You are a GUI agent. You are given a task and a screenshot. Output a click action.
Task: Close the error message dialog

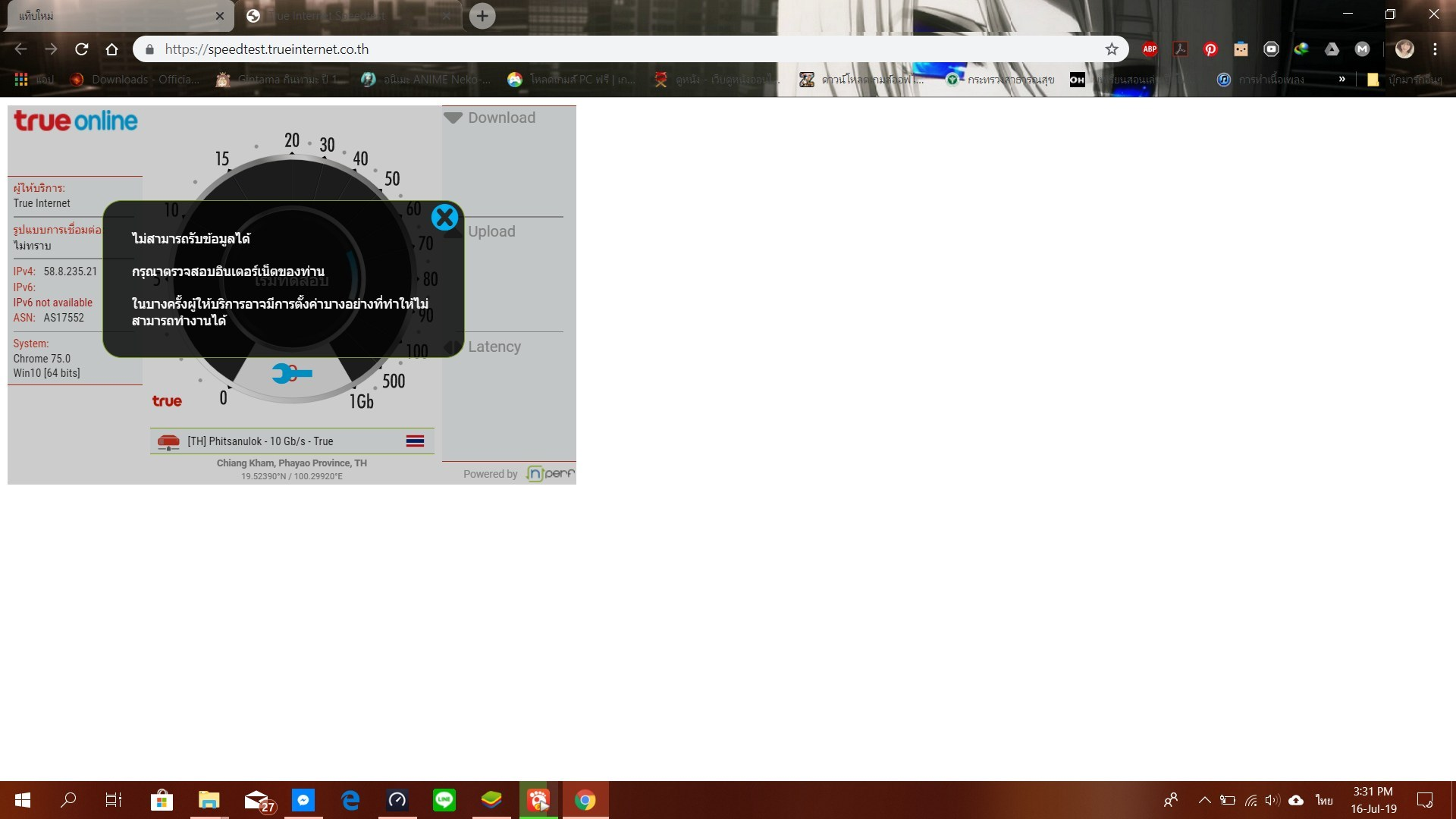[444, 218]
